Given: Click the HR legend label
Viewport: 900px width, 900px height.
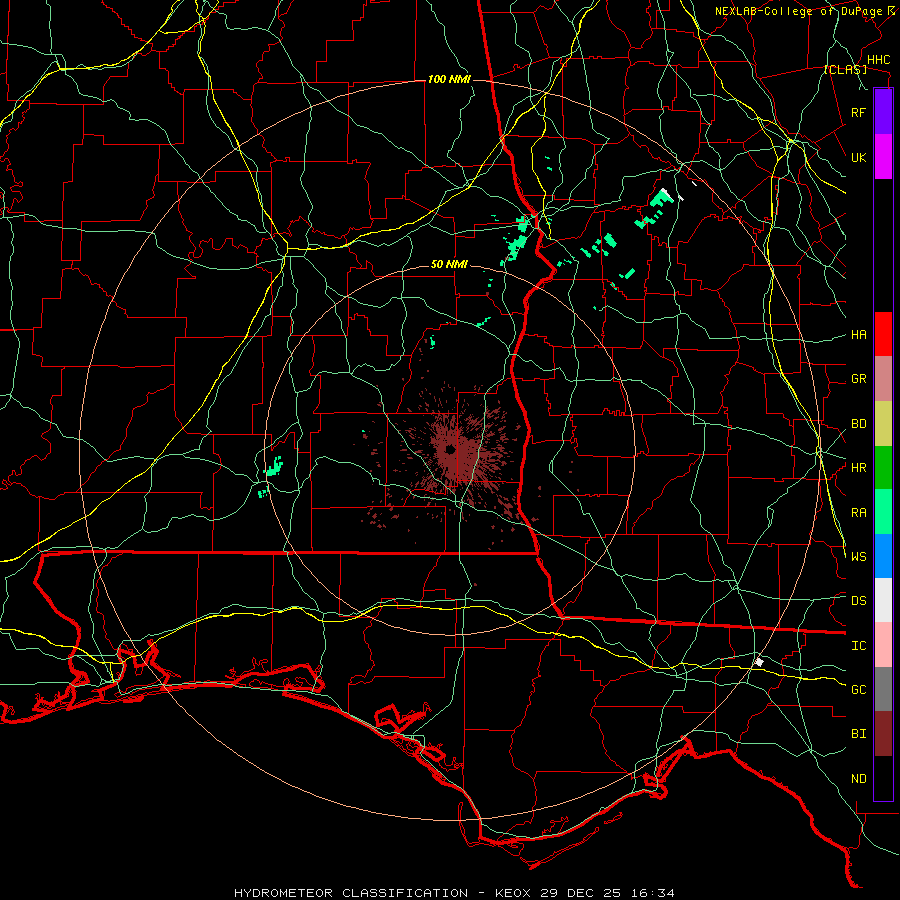Looking at the screenshot, I should coord(858,468).
